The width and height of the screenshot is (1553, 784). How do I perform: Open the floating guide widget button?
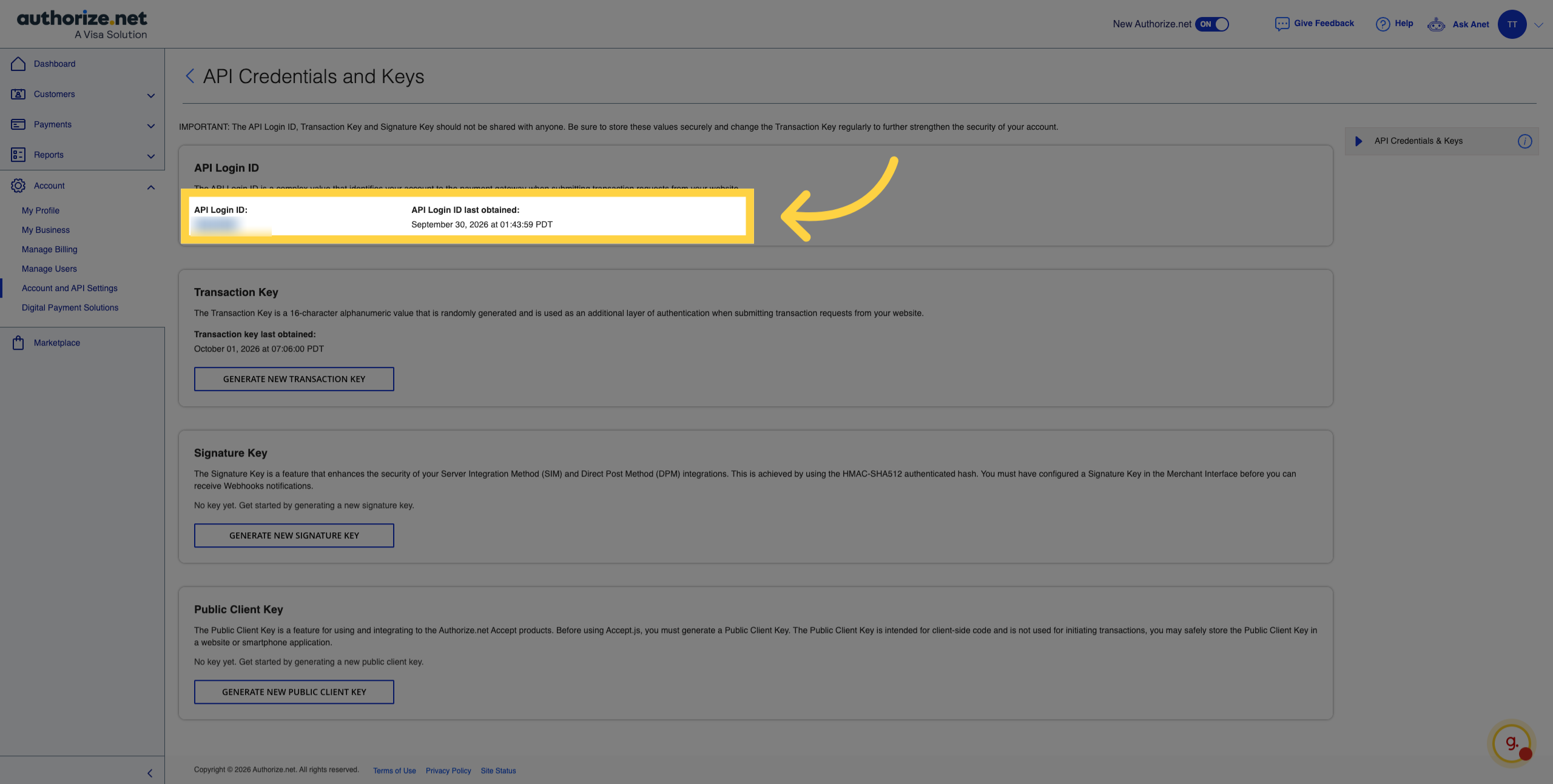1512,743
